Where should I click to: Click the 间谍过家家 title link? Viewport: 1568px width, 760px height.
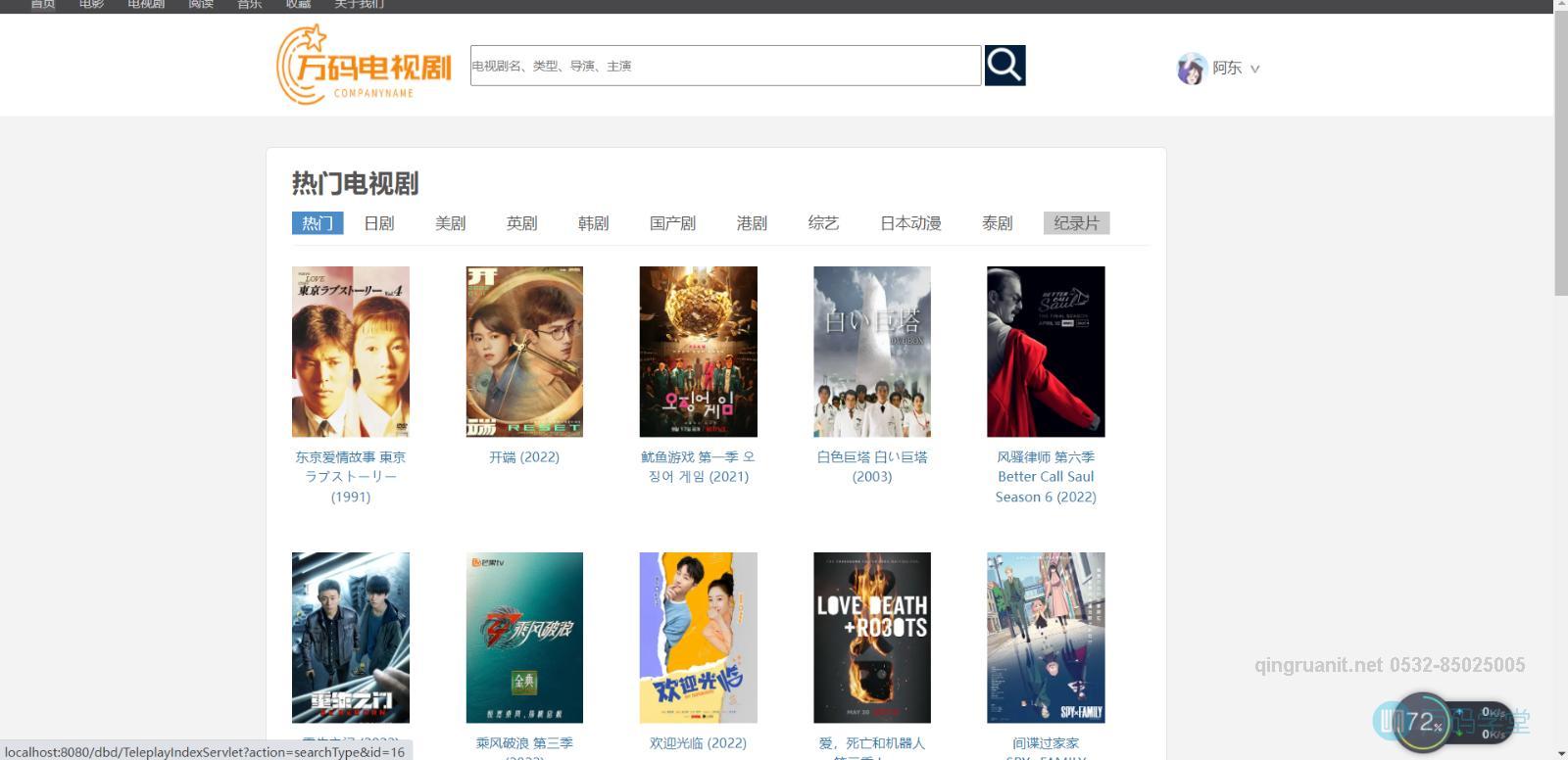(x=1046, y=747)
